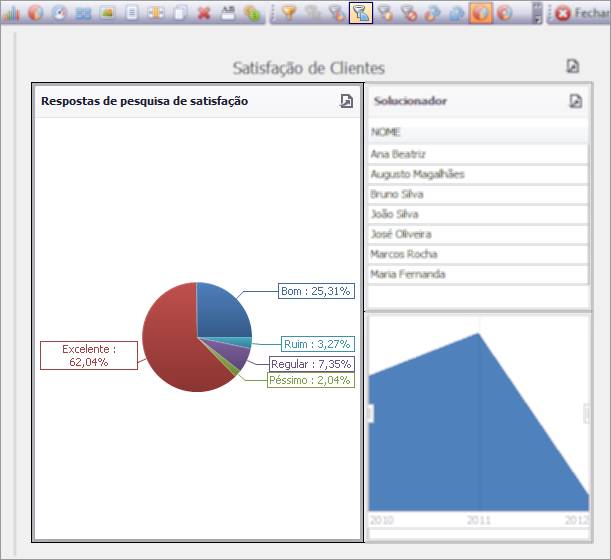Click the right range handle on area chart

pyautogui.click(x=586, y=413)
